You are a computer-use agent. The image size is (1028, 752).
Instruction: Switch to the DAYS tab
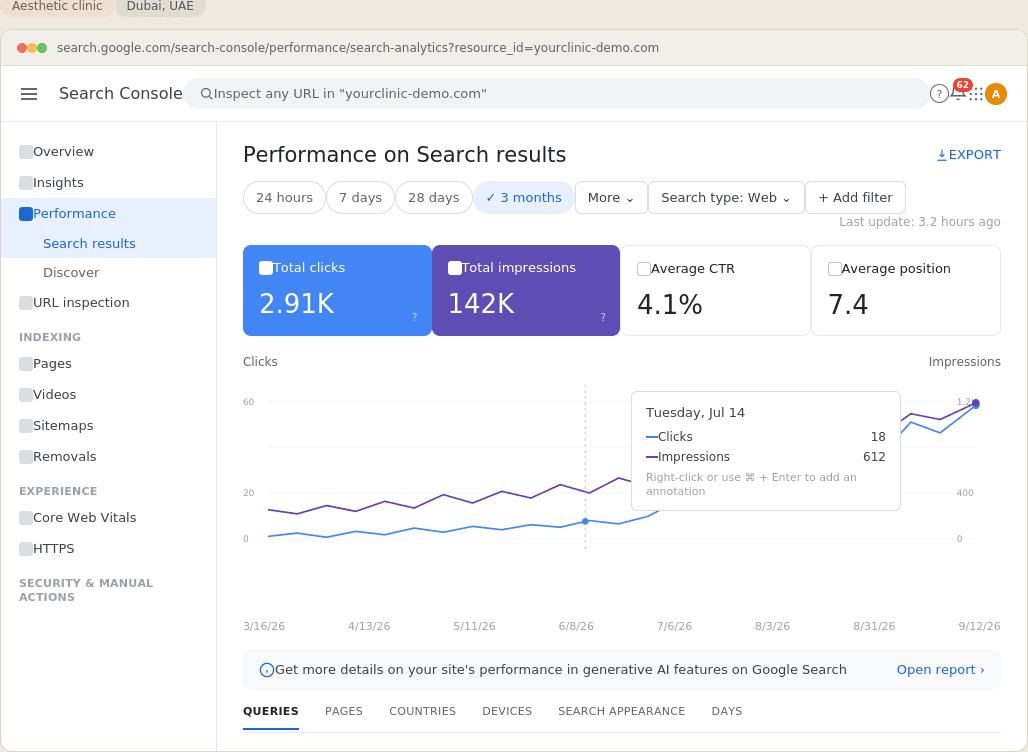(726, 711)
